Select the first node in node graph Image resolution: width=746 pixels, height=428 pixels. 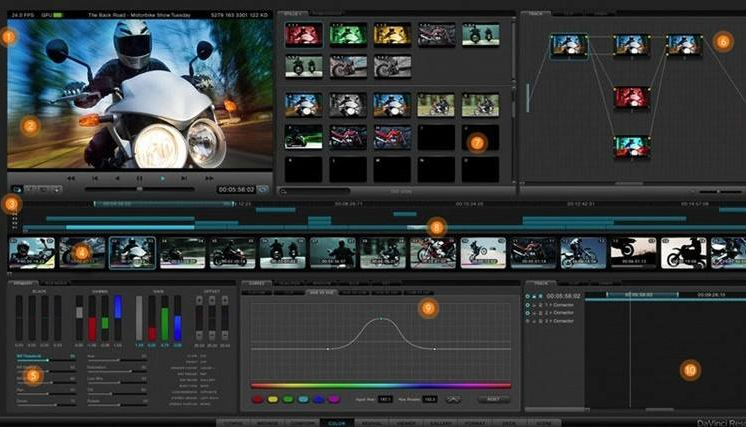click(569, 46)
